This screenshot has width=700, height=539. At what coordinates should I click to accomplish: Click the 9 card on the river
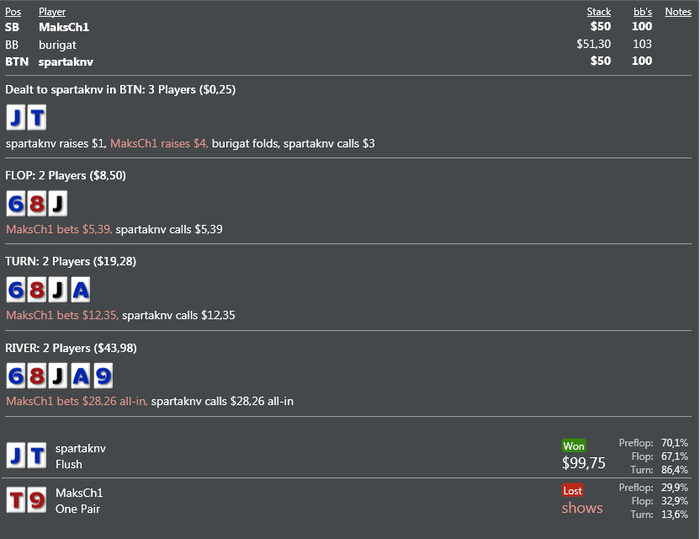(102, 376)
